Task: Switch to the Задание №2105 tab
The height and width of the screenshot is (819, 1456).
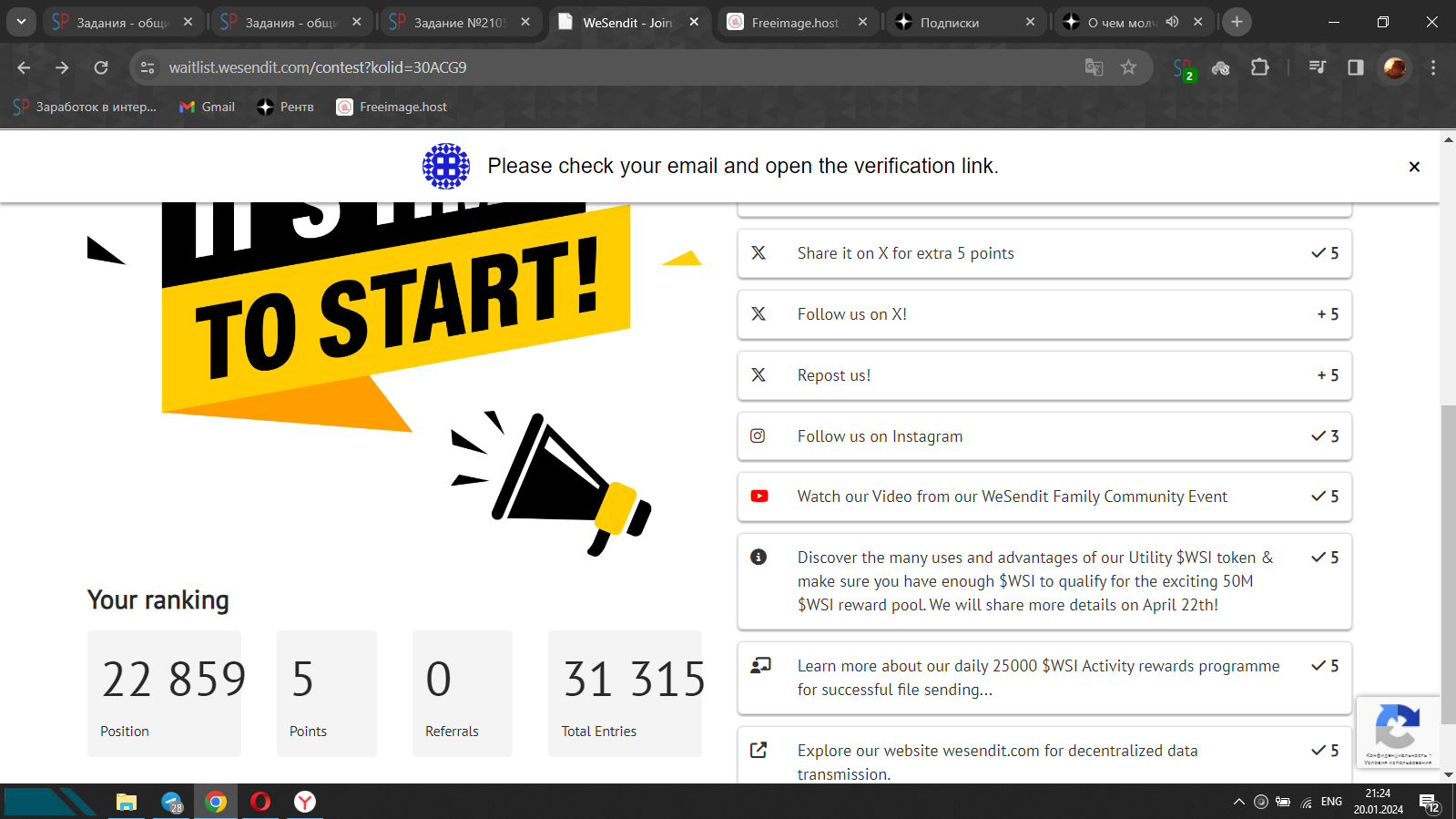Action: coord(460,22)
